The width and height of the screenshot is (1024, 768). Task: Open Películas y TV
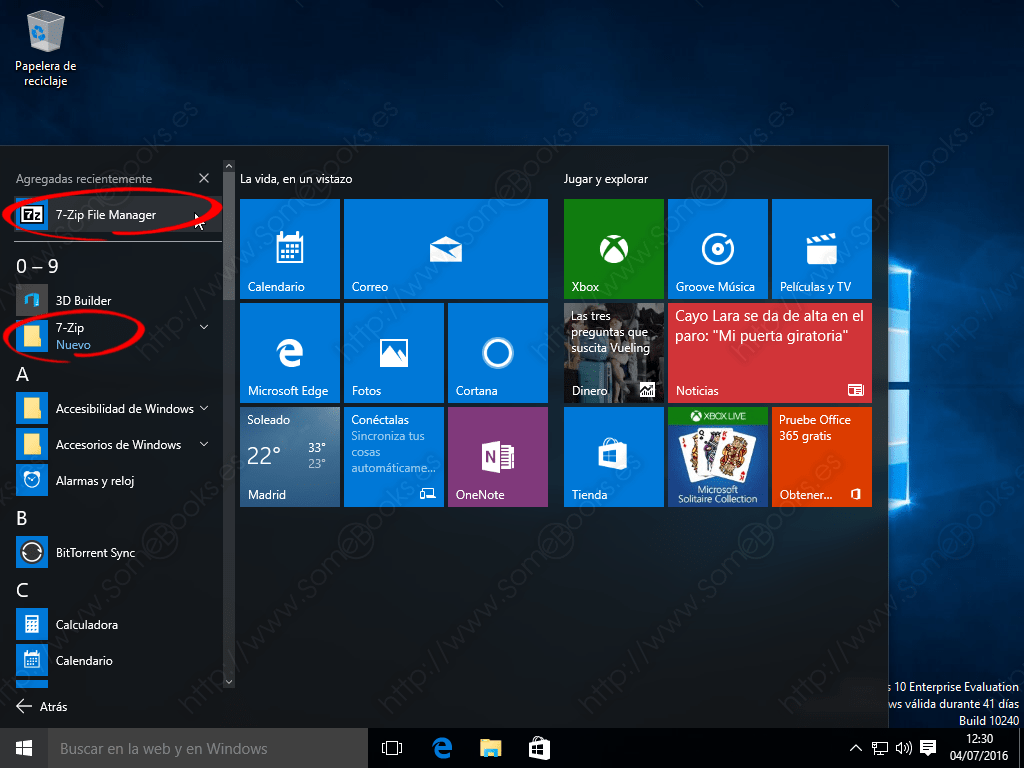821,249
